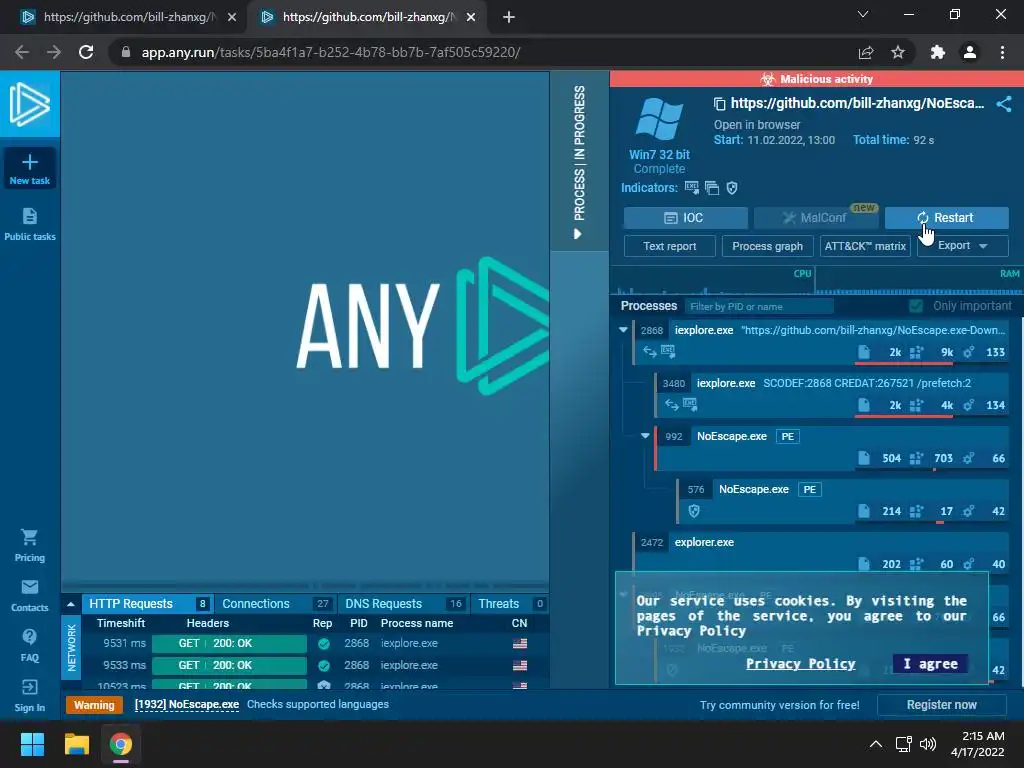1024x768 pixels.
Task: Share the task via share icon
Action: click(x=1004, y=104)
